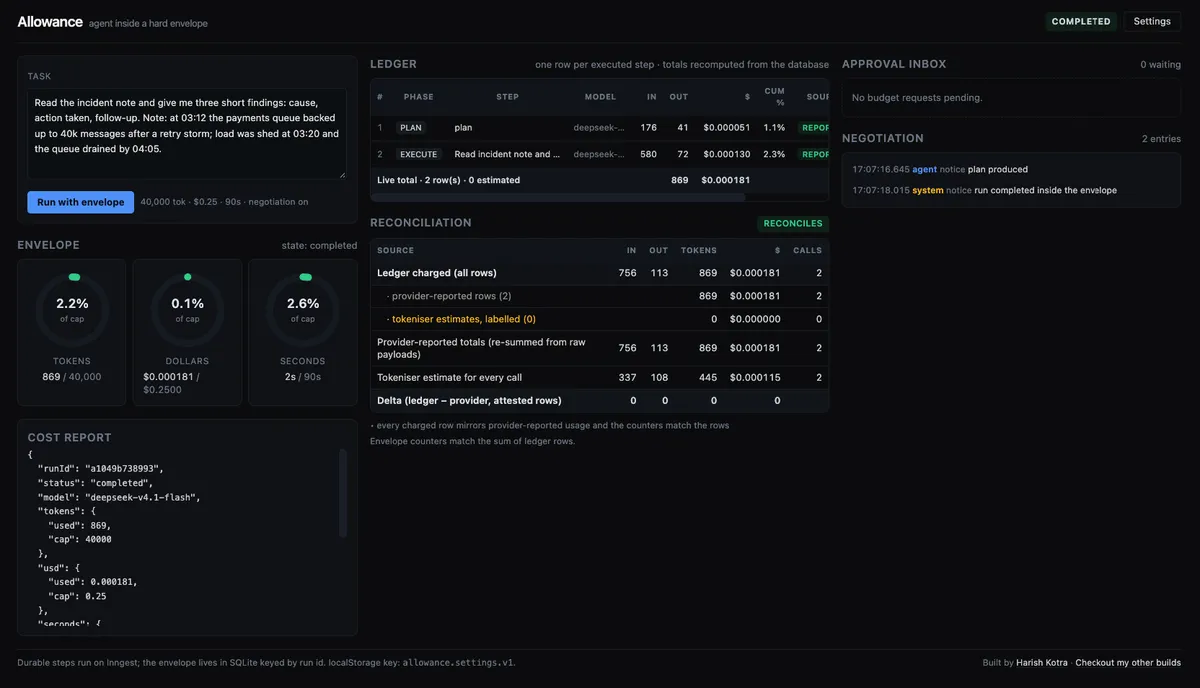
Task: Open Settings in the top bar
Action: click(x=1152, y=21)
